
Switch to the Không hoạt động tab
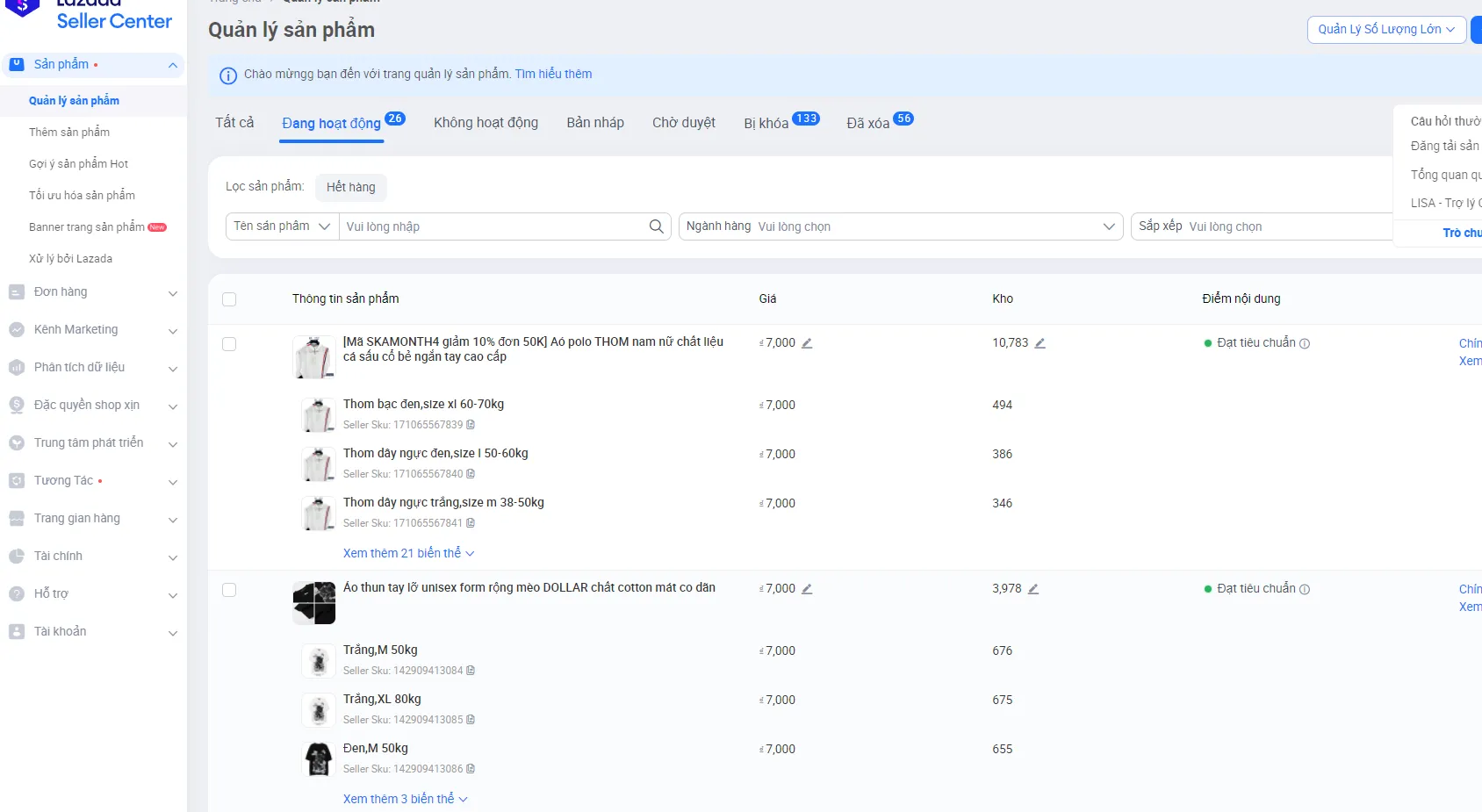(x=486, y=123)
